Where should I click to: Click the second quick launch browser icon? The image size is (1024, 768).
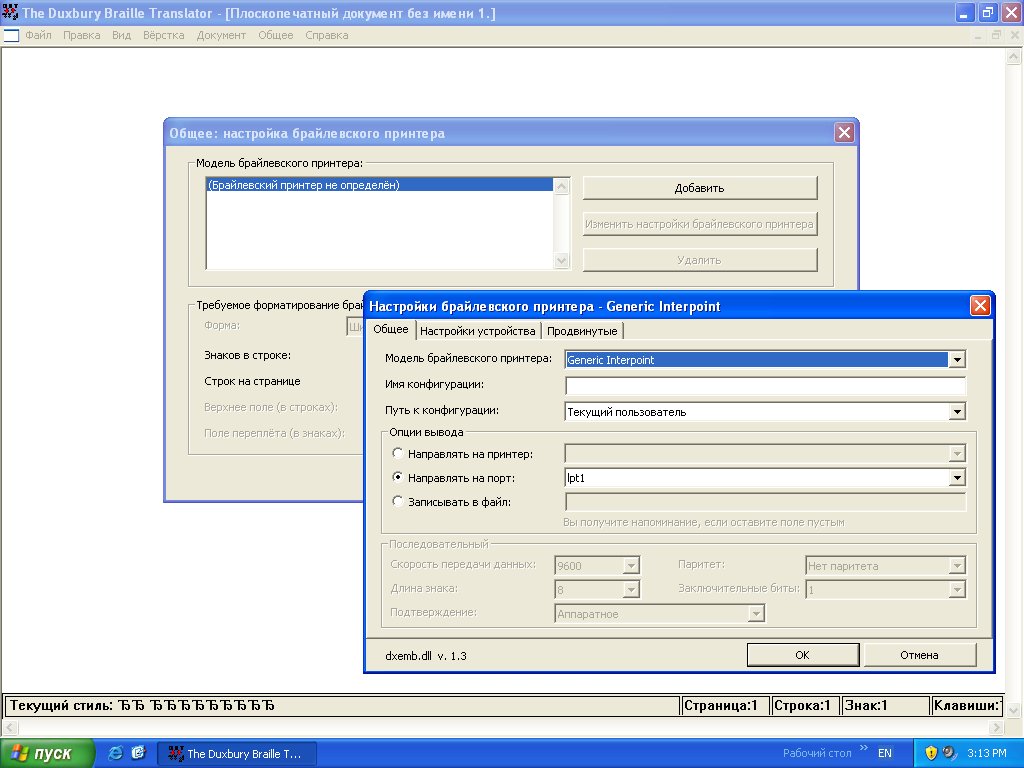138,753
